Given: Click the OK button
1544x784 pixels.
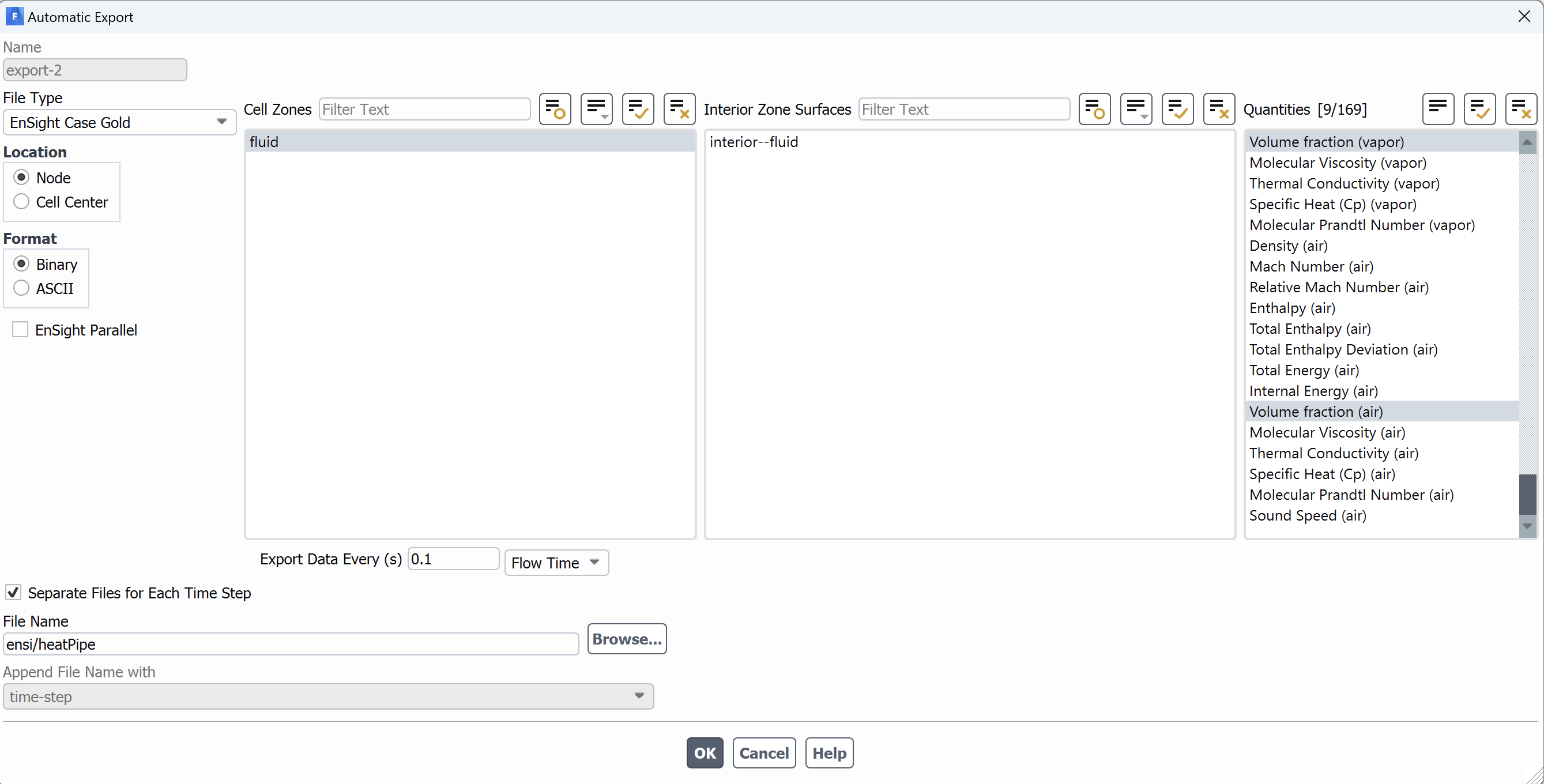Looking at the screenshot, I should (705, 753).
